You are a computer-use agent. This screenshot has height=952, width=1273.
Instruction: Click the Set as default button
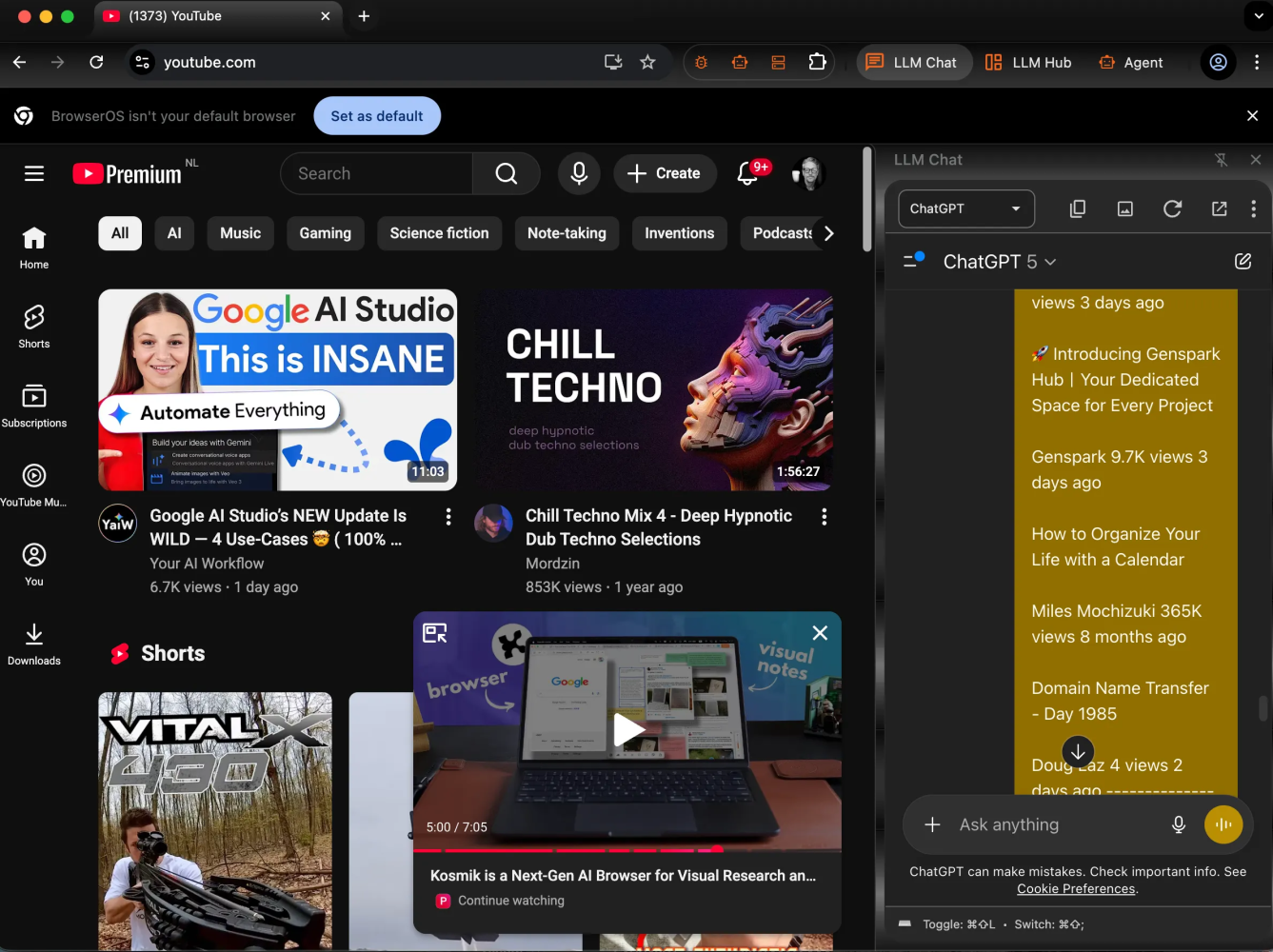377,116
